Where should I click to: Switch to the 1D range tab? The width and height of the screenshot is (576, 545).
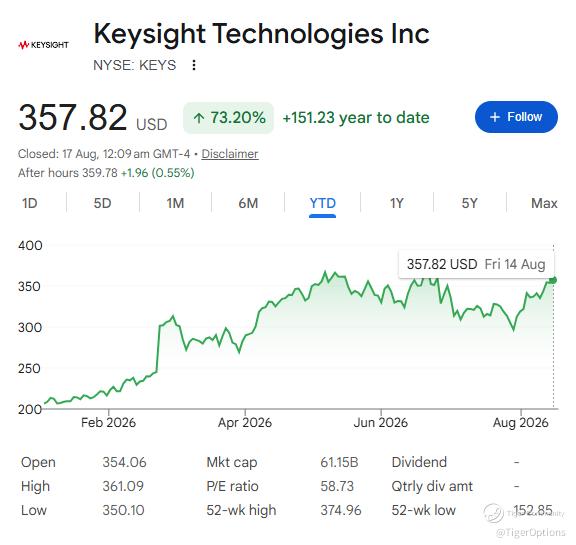pyautogui.click(x=30, y=203)
